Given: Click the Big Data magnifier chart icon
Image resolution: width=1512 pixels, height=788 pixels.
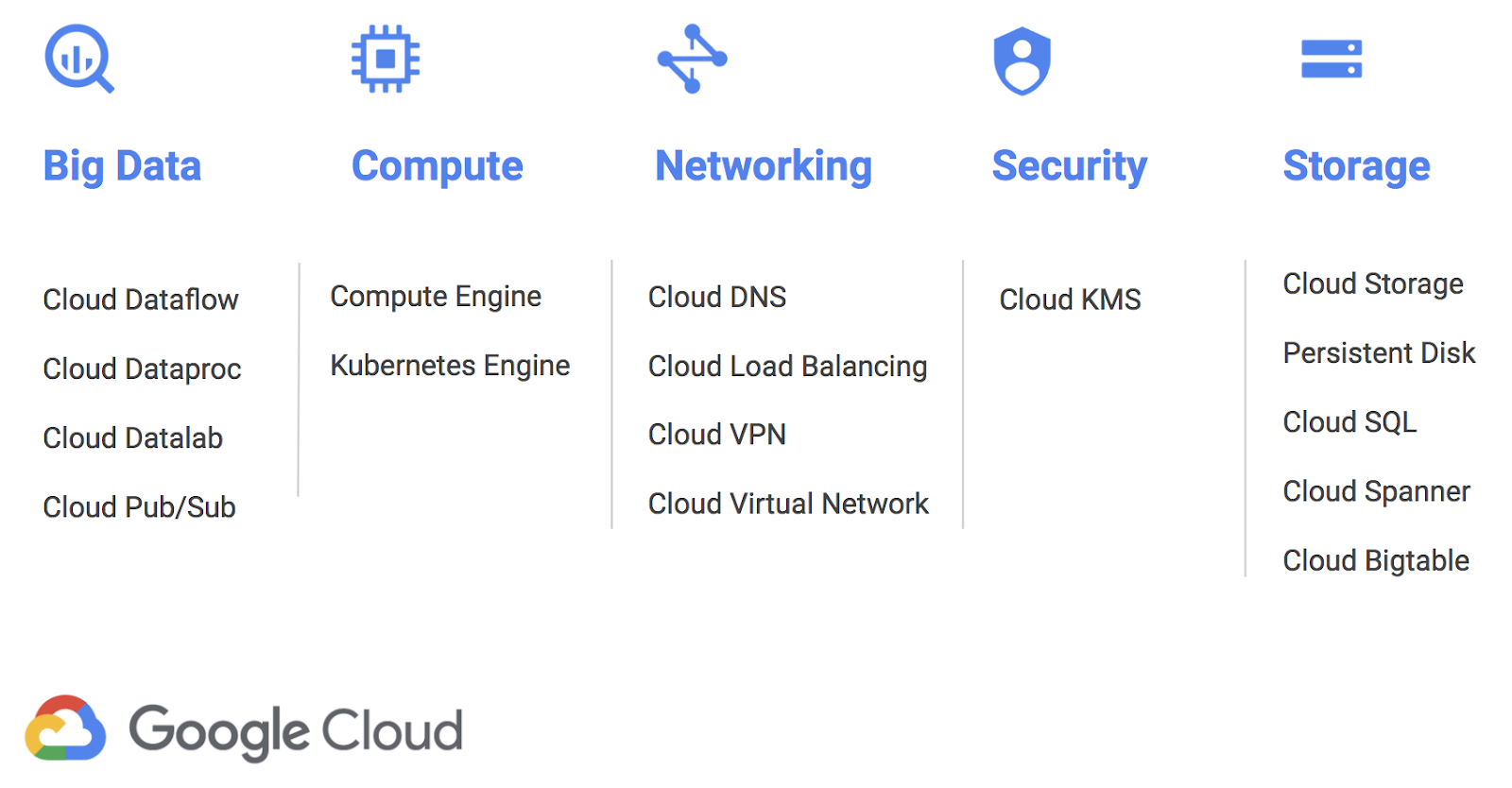Looking at the screenshot, I should coord(77,59).
